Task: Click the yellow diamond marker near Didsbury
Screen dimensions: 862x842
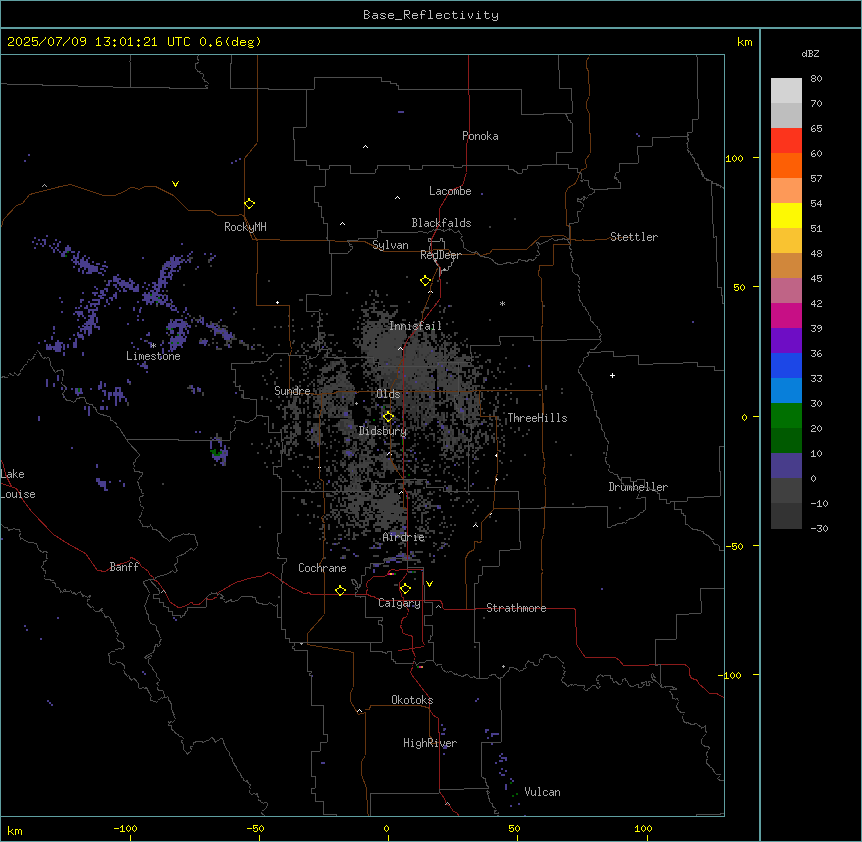Action: coord(389,417)
